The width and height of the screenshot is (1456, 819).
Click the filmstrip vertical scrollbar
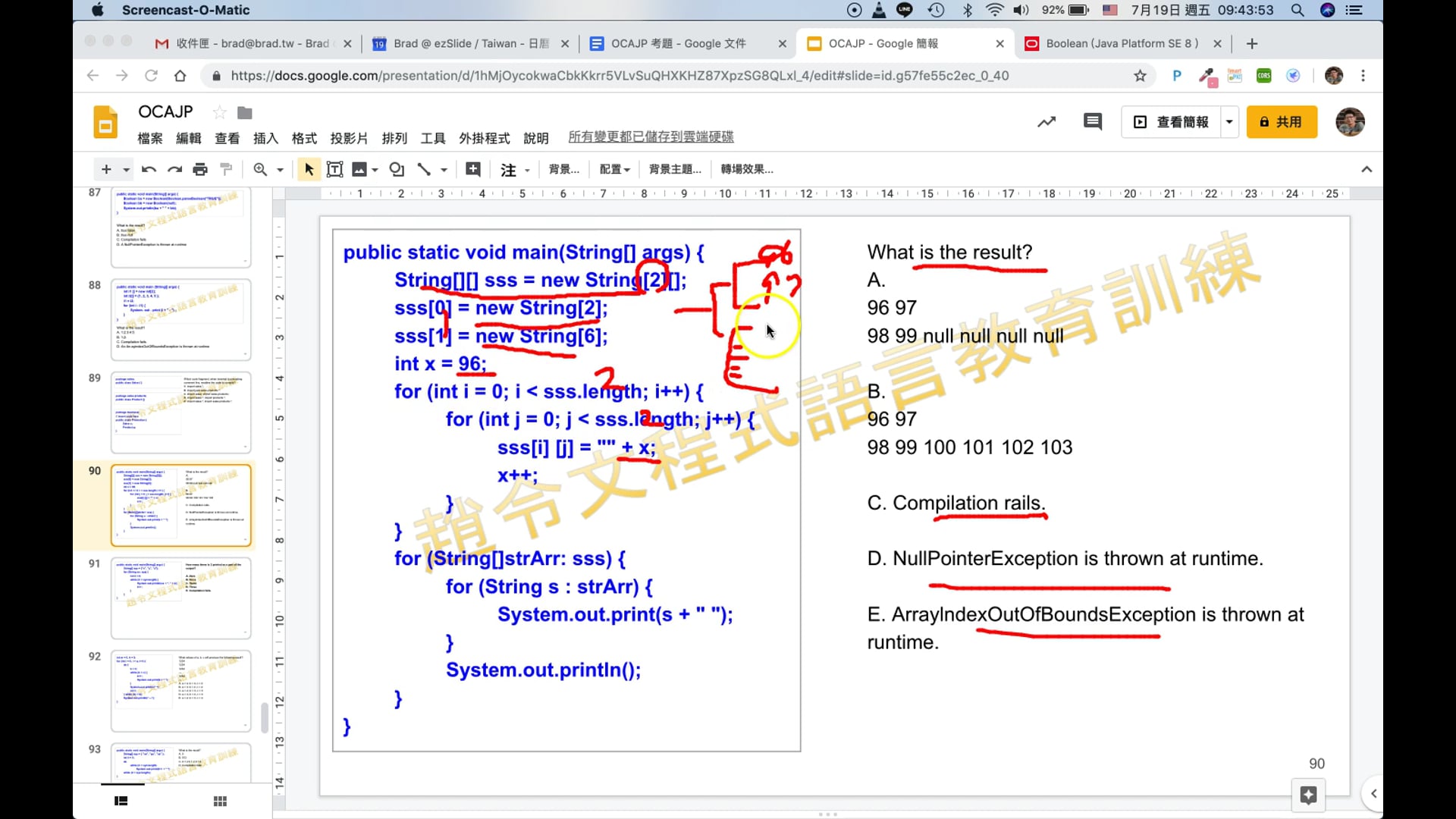[265, 717]
